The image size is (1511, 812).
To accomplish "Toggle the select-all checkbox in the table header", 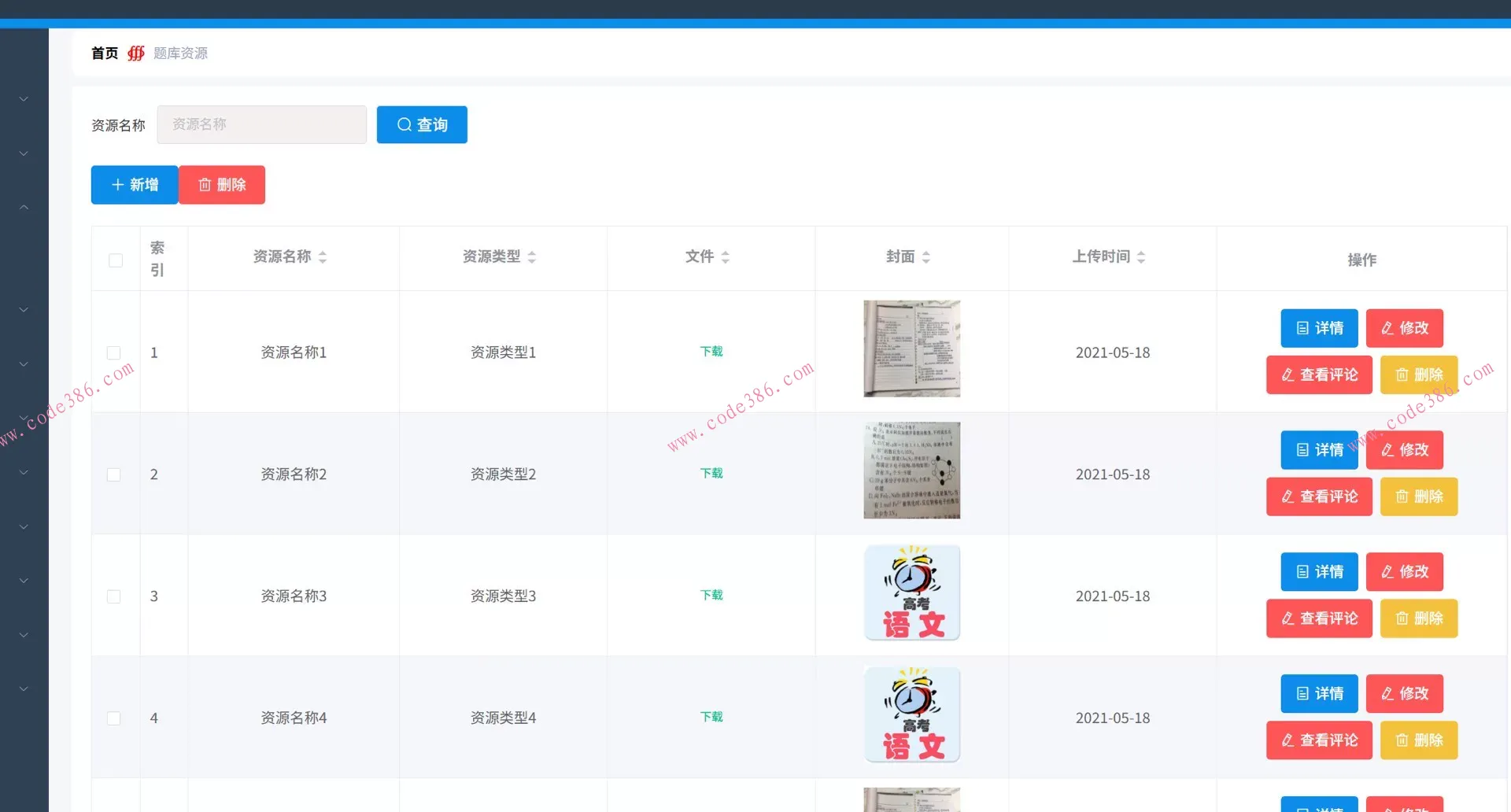I will (x=115, y=260).
